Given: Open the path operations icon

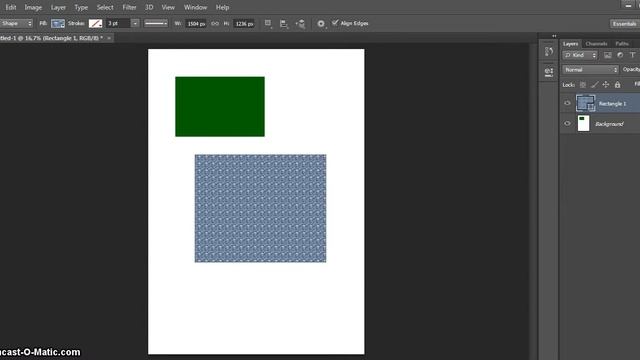Looking at the screenshot, I should point(268,24).
